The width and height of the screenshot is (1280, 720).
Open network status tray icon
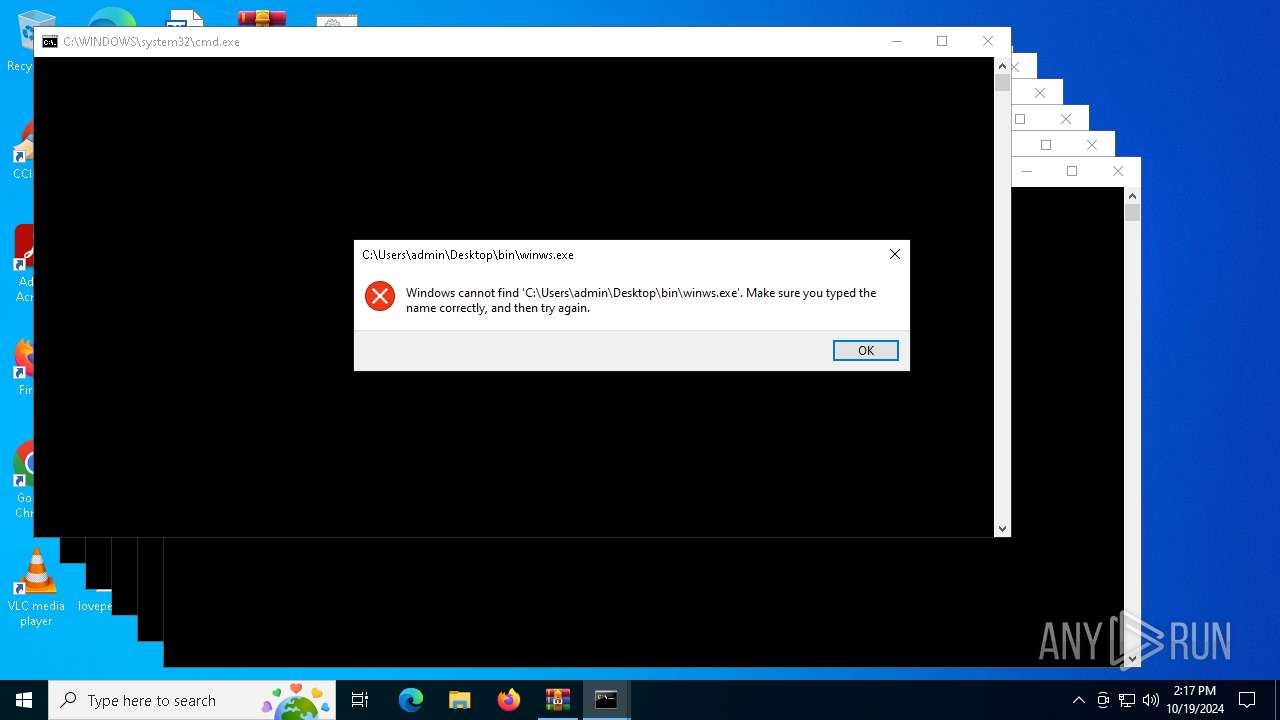(1127, 700)
